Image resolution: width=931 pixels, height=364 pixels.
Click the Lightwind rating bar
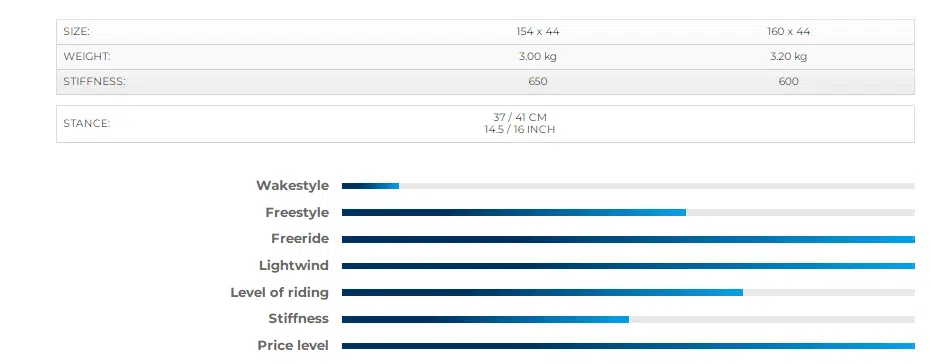tap(628, 266)
